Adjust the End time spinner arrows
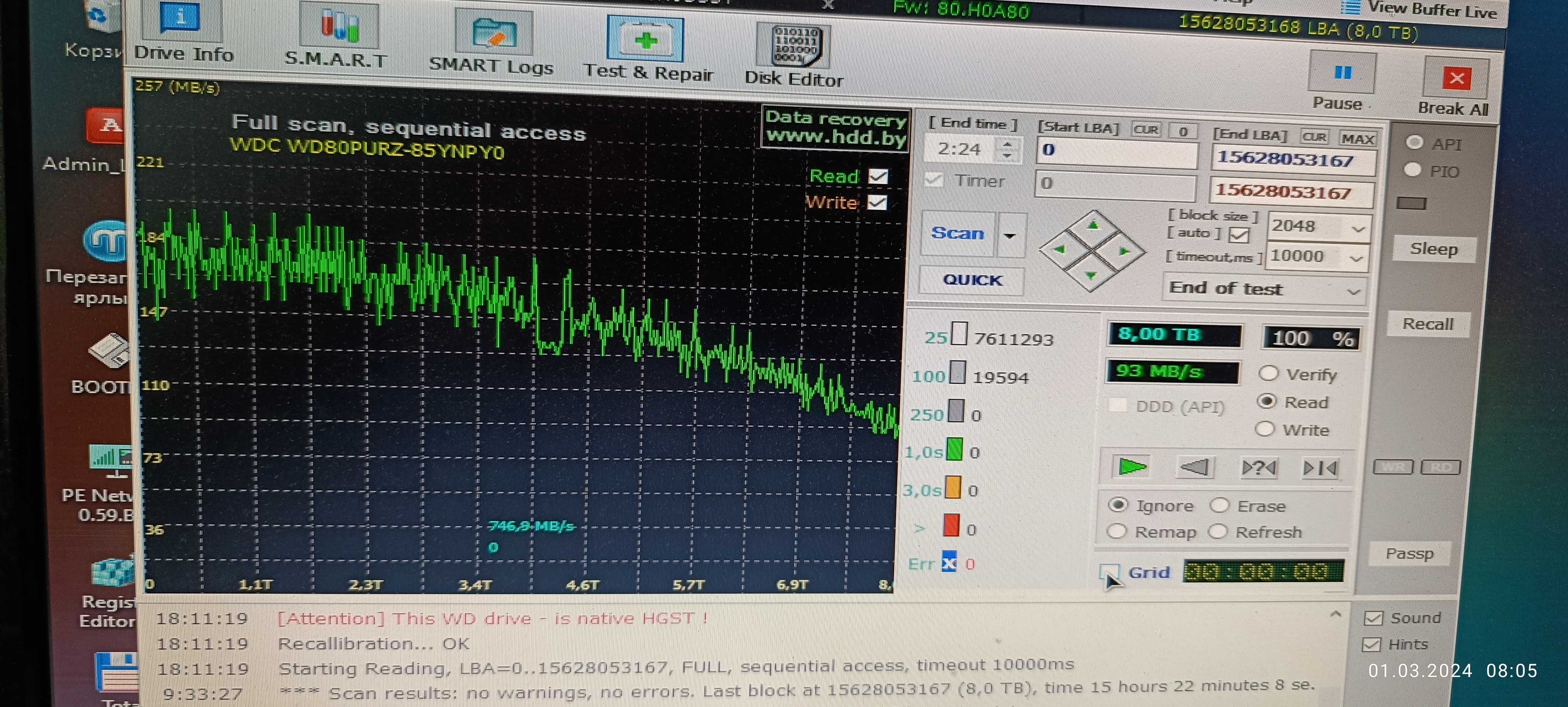Screen dimensions: 1568x707 pyautogui.click(x=1007, y=149)
